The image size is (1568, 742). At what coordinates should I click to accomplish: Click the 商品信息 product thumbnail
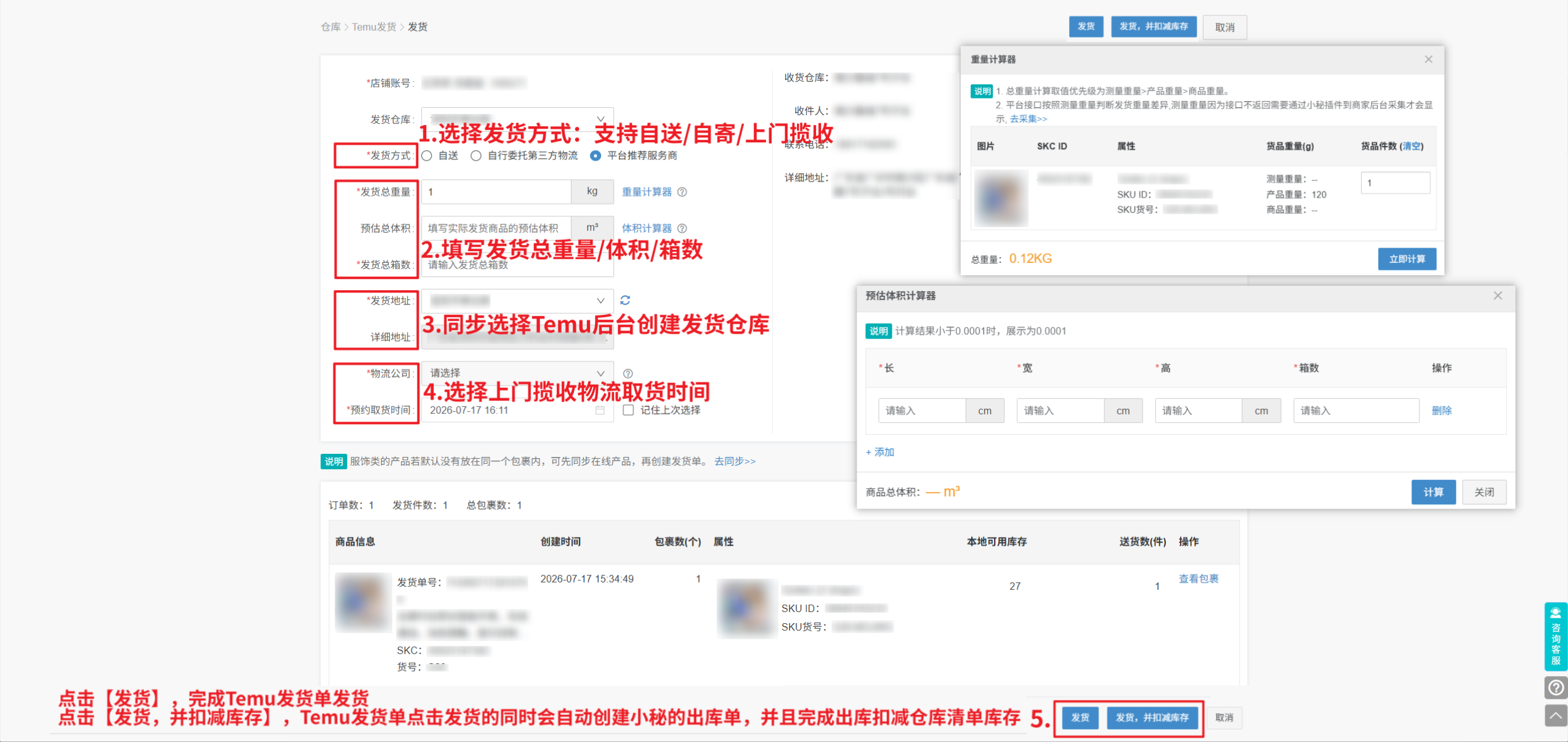[x=363, y=602]
